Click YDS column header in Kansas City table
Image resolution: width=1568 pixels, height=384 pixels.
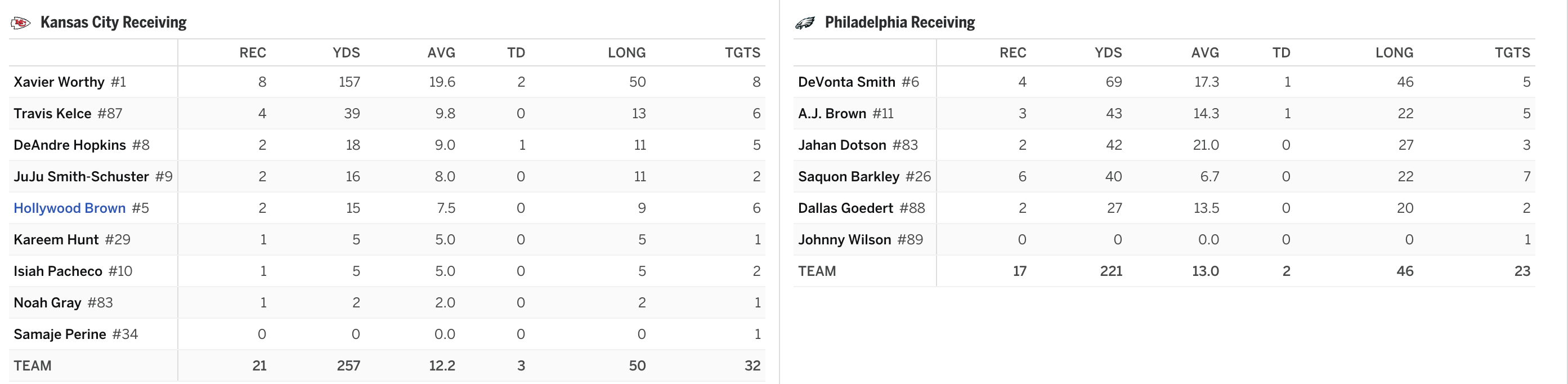(346, 53)
